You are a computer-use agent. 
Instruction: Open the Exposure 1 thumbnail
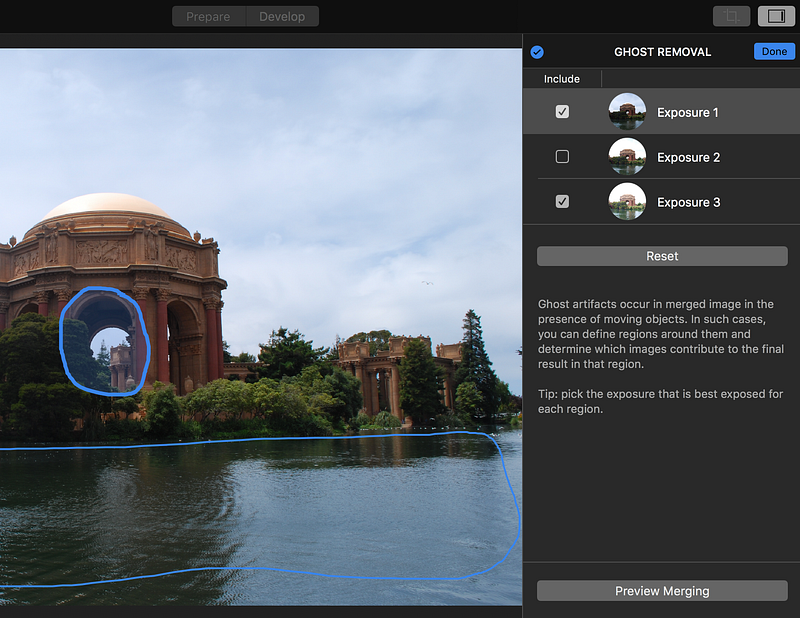click(x=627, y=112)
